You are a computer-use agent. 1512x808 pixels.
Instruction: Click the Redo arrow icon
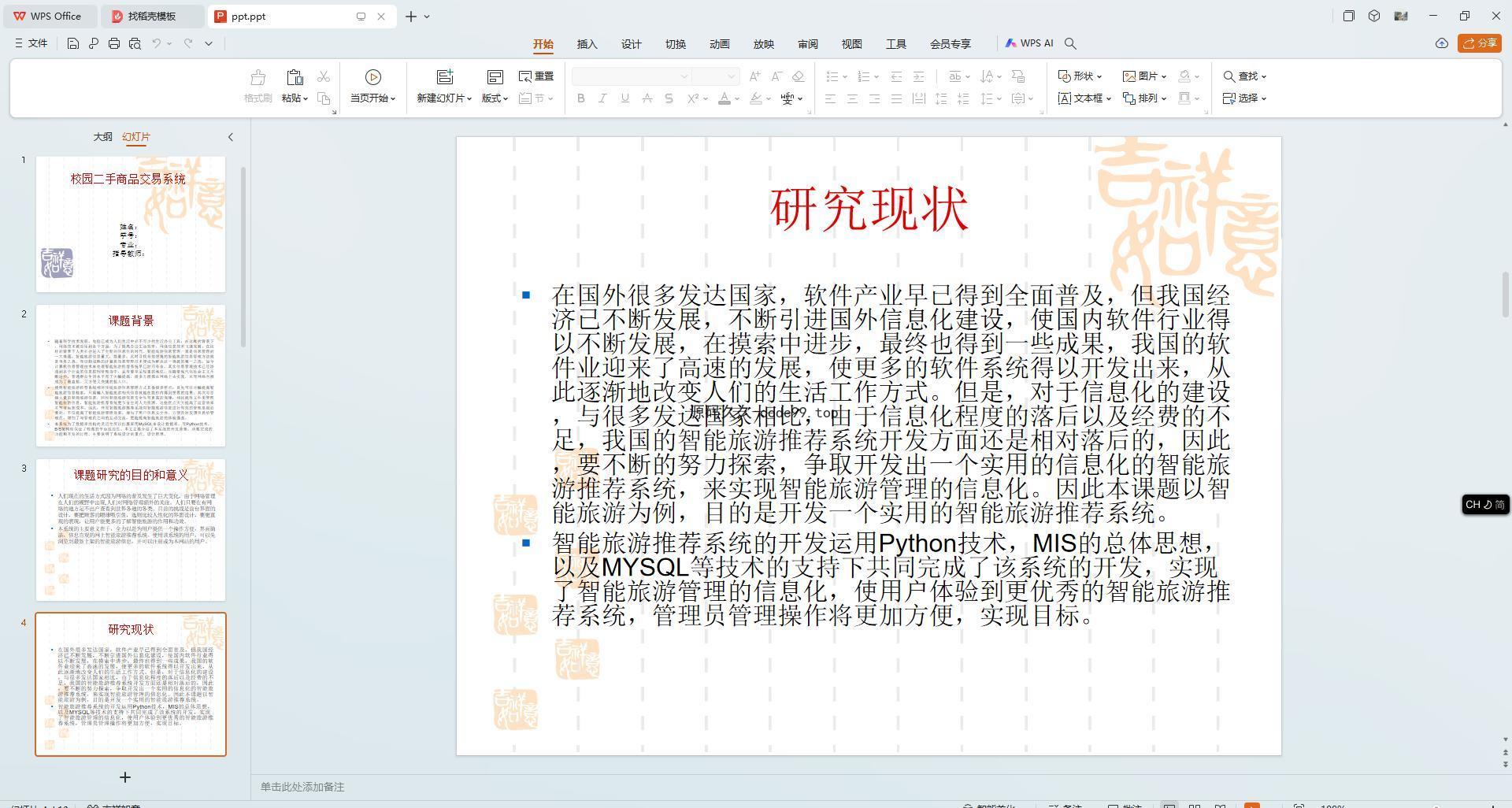[x=188, y=43]
